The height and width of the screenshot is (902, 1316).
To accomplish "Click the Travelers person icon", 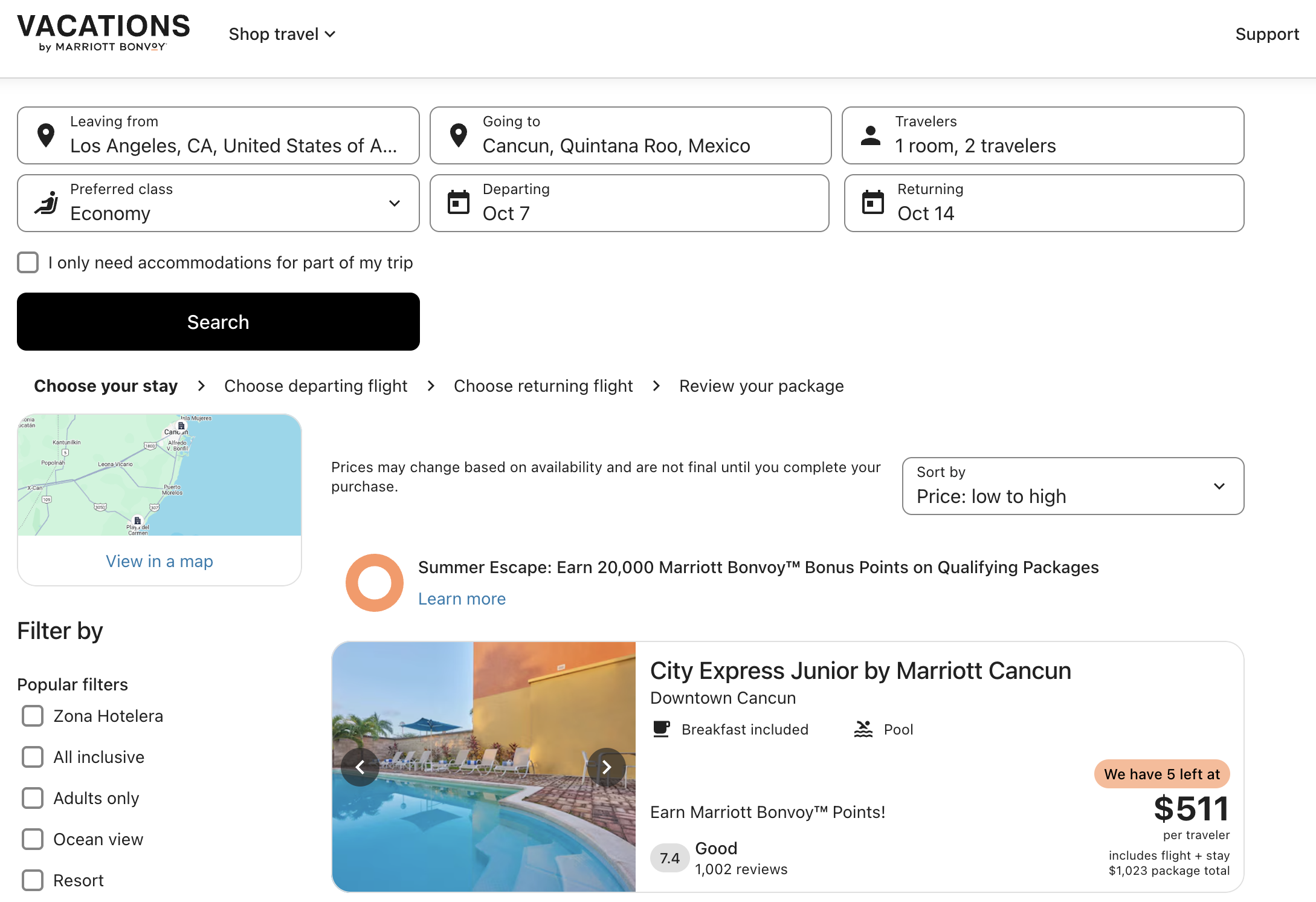I will [871, 135].
